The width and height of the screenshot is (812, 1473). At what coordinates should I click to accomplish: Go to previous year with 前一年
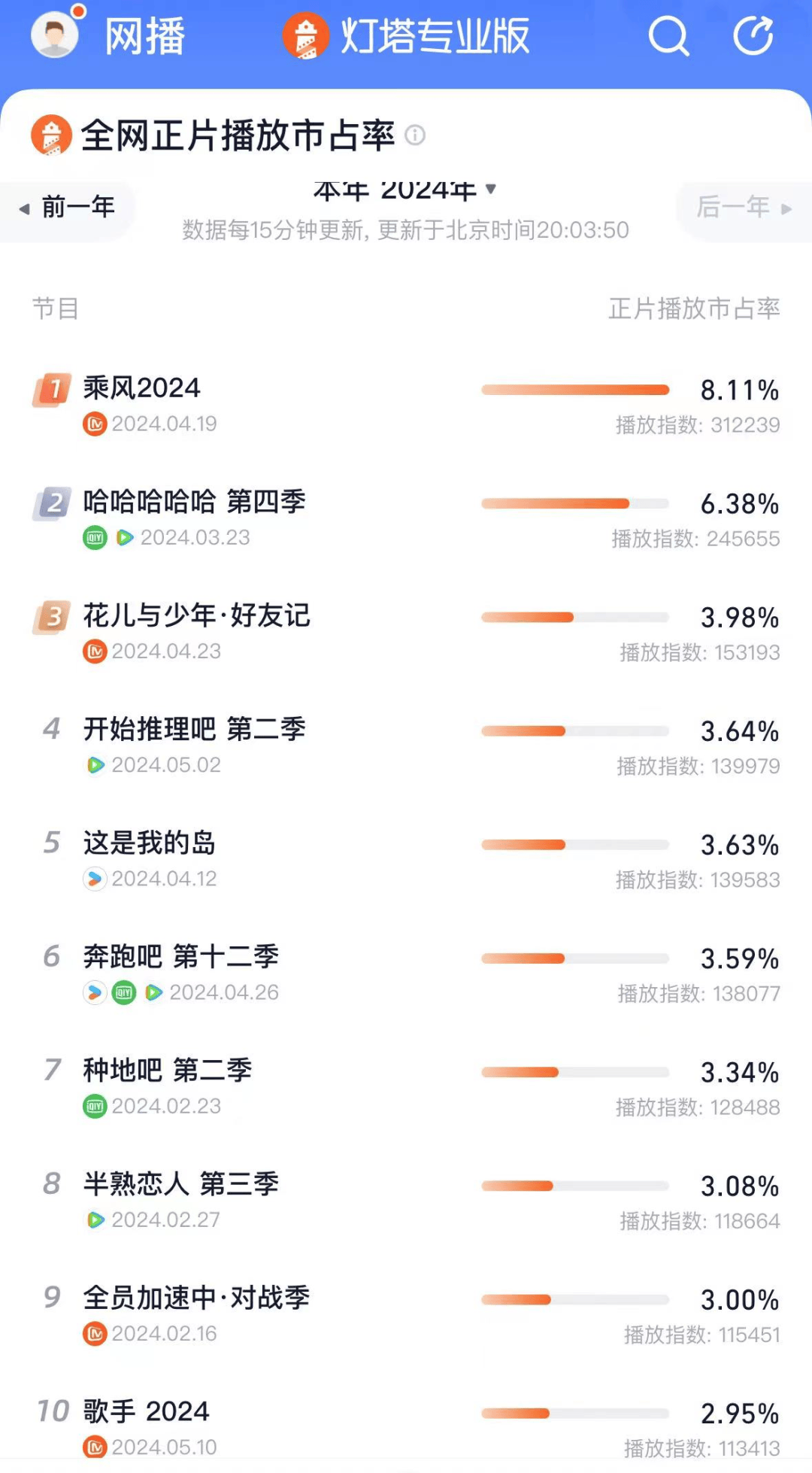(68, 207)
